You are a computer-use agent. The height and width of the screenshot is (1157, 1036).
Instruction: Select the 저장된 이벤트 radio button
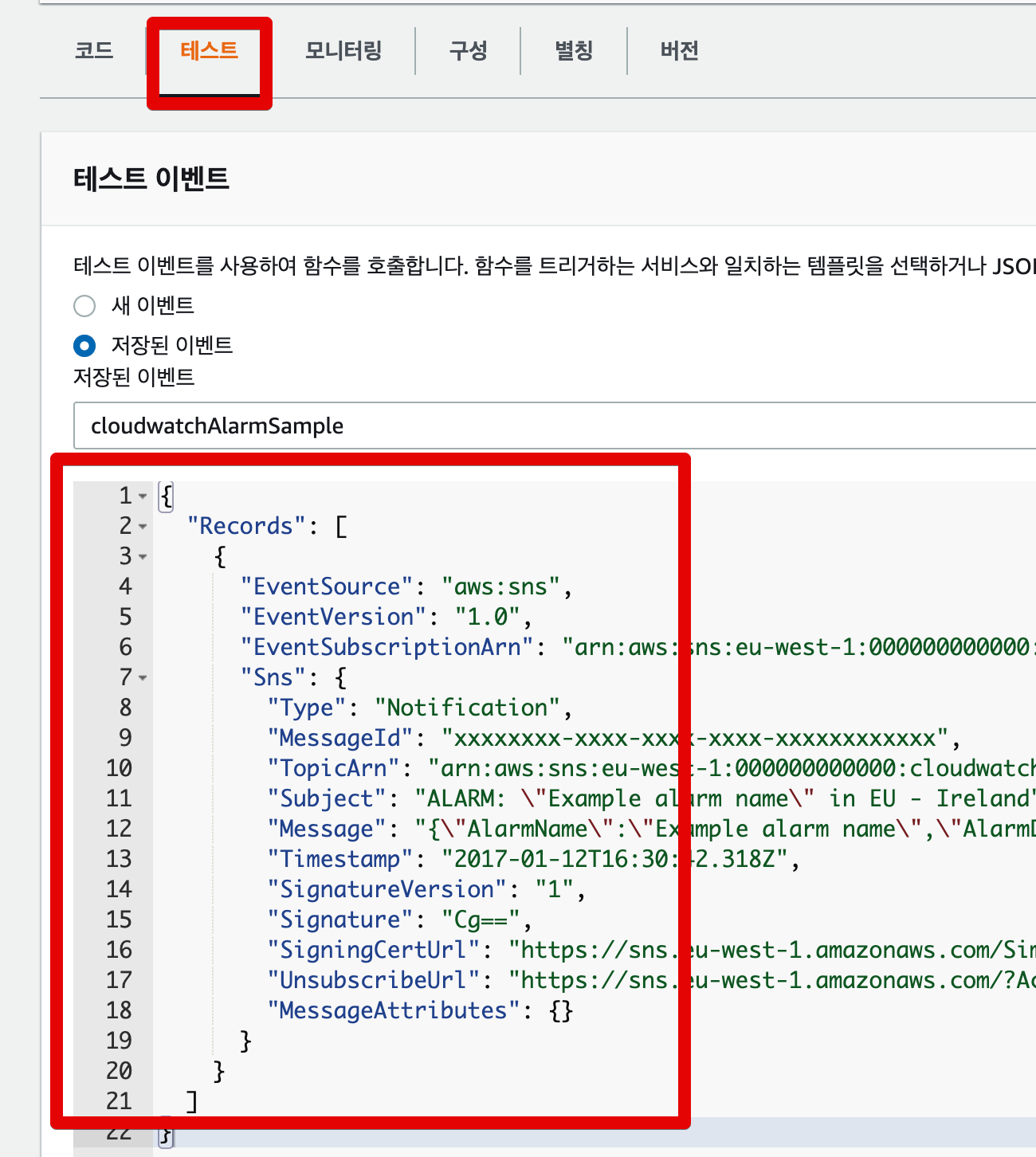pos(84,346)
